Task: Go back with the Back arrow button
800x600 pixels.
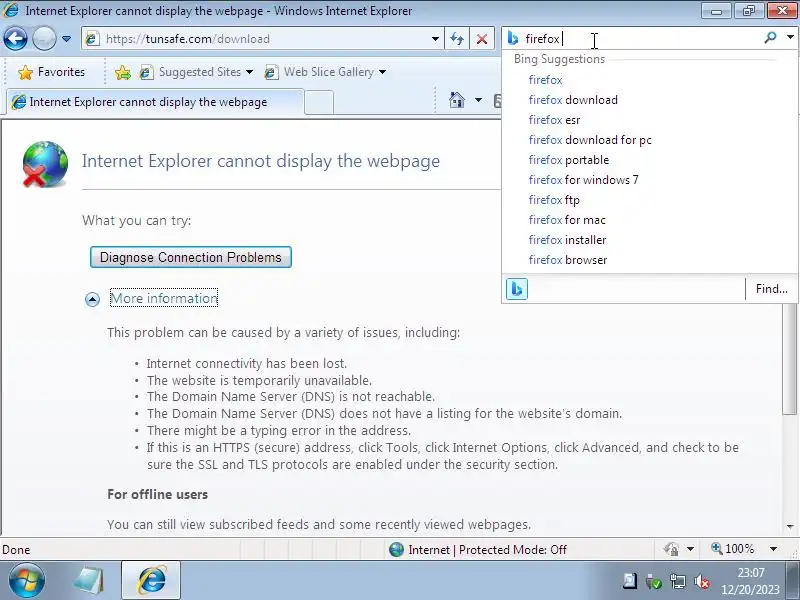Action: click(15, 38)
